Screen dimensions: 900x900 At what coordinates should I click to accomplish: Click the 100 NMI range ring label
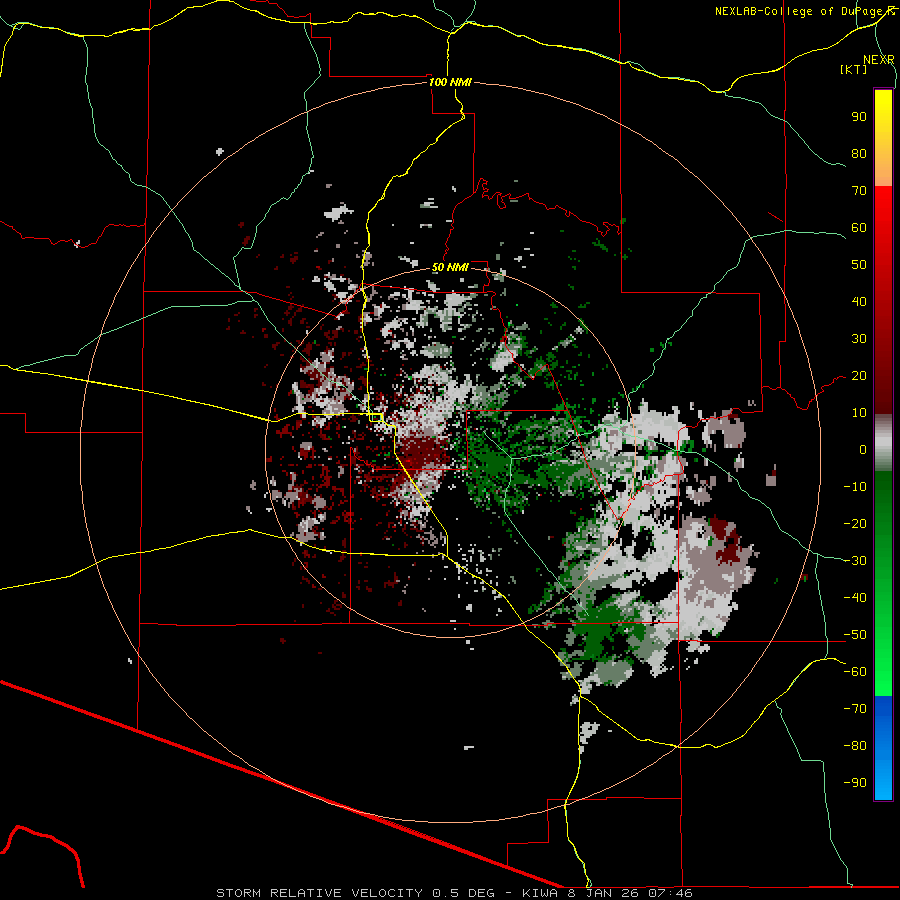click(x=451, y=82)
